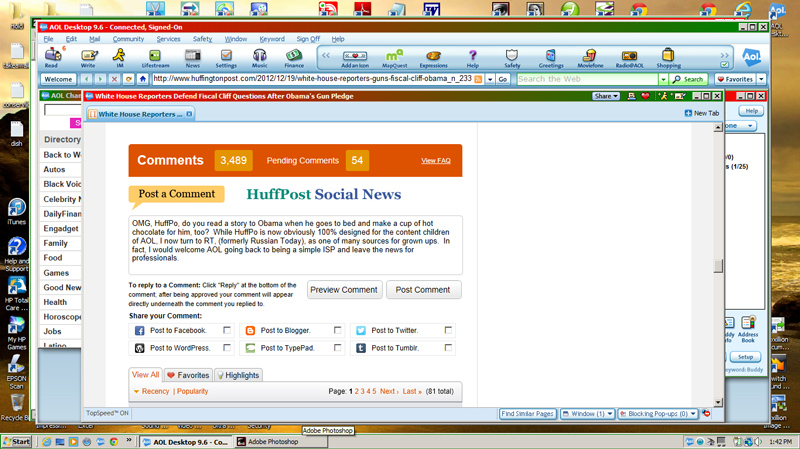Open the Community menu
The image size is (800, 449).
[x=128, y=39]
